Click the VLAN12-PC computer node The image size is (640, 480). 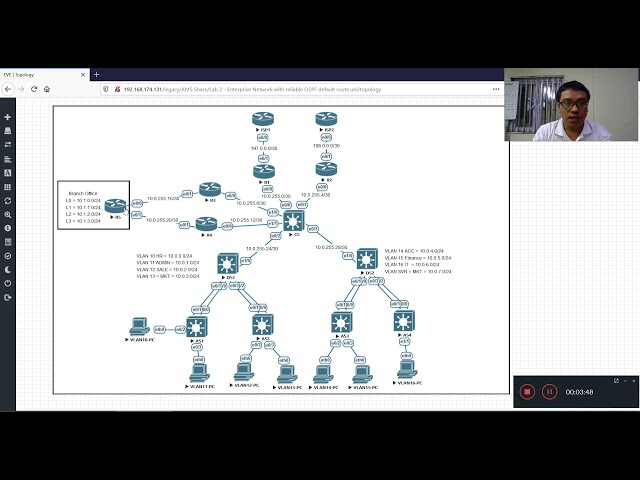click(x=244, y=372)
